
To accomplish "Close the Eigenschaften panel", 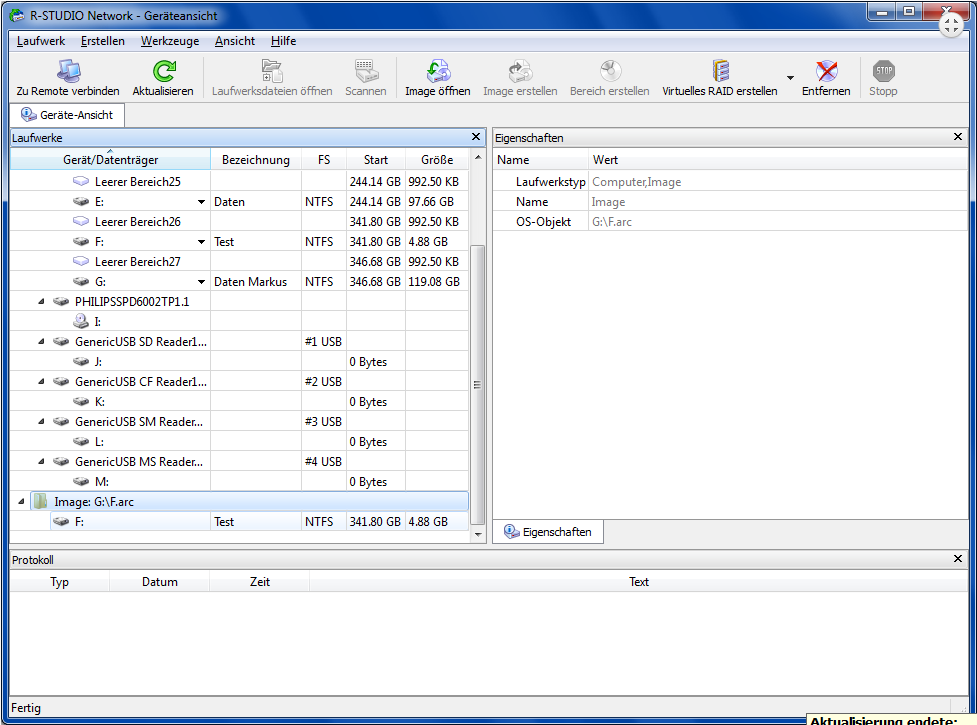I will (958, 136).
